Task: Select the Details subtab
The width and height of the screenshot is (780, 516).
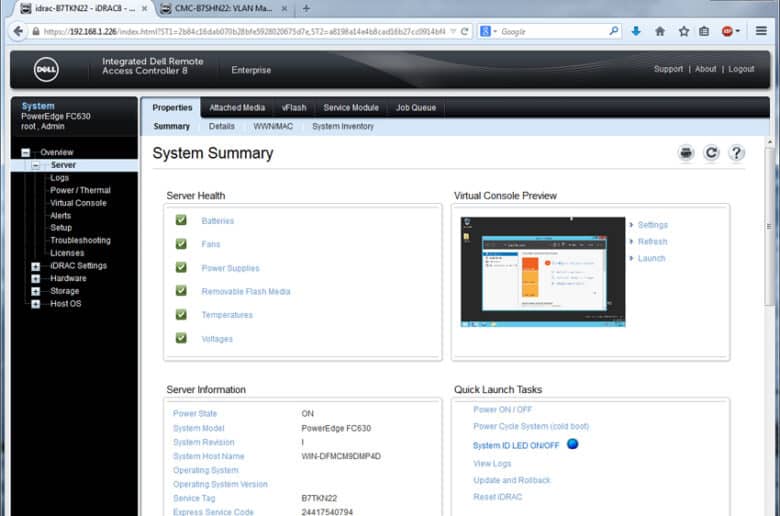Action: pos(221,126)
